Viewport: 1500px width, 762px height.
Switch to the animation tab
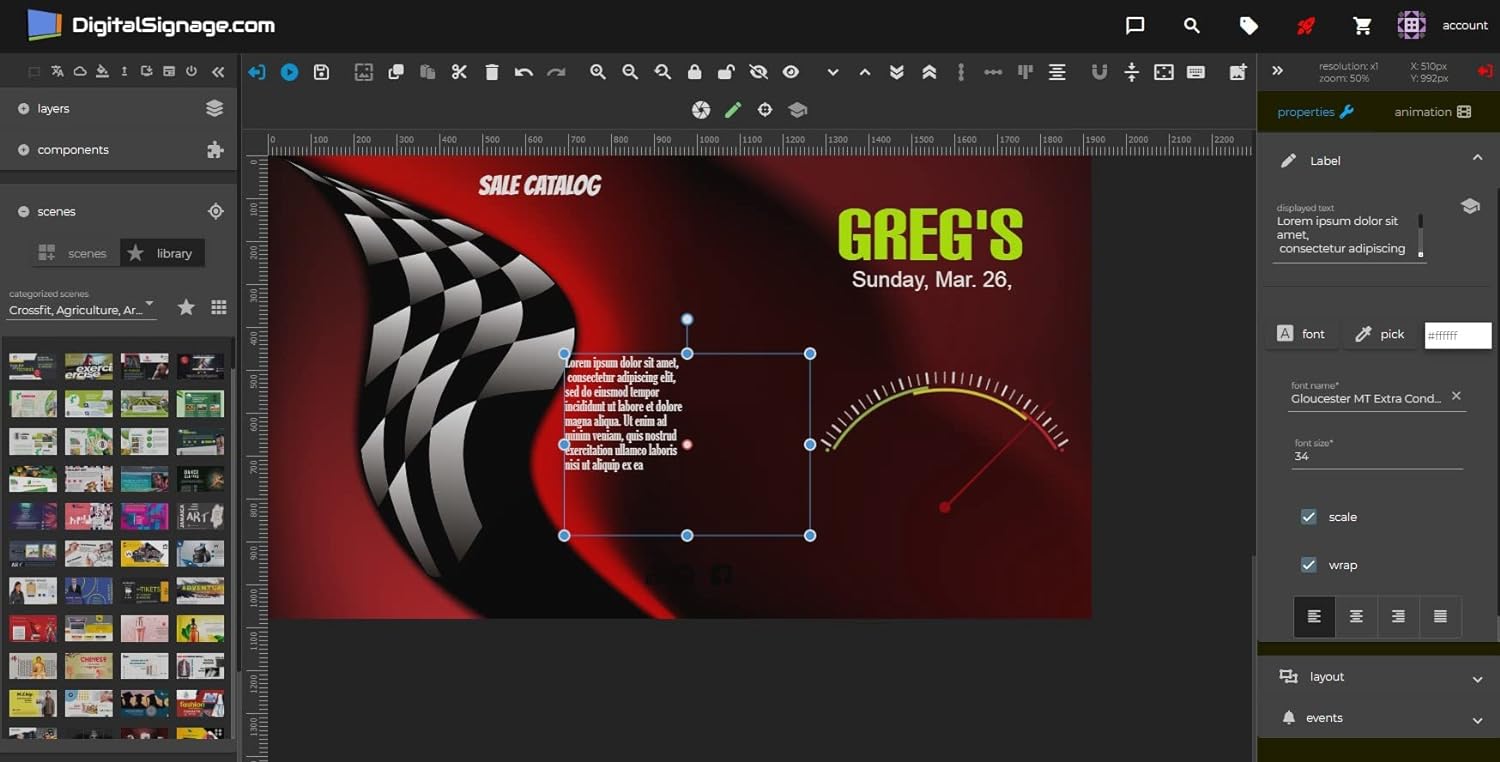(x=1432, y=112)
